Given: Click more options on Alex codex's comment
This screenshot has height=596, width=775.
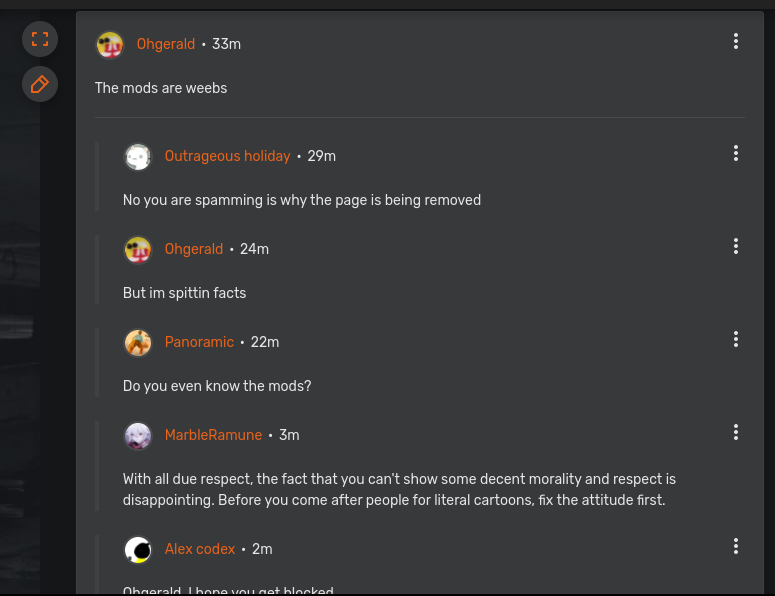Looking at the screenshot, I should (x=736, y=546).
